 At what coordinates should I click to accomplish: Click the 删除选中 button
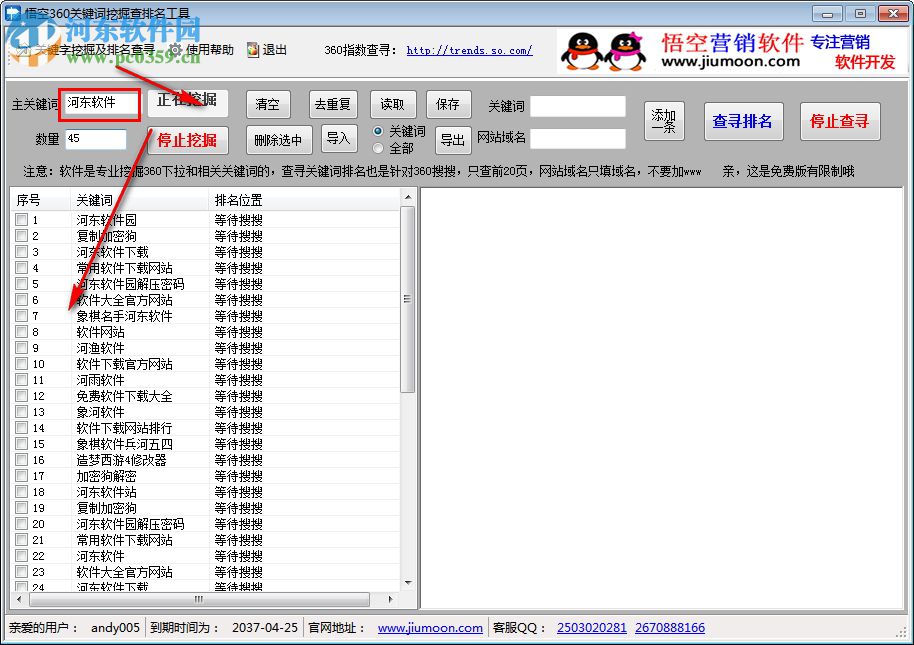point(279,140)
